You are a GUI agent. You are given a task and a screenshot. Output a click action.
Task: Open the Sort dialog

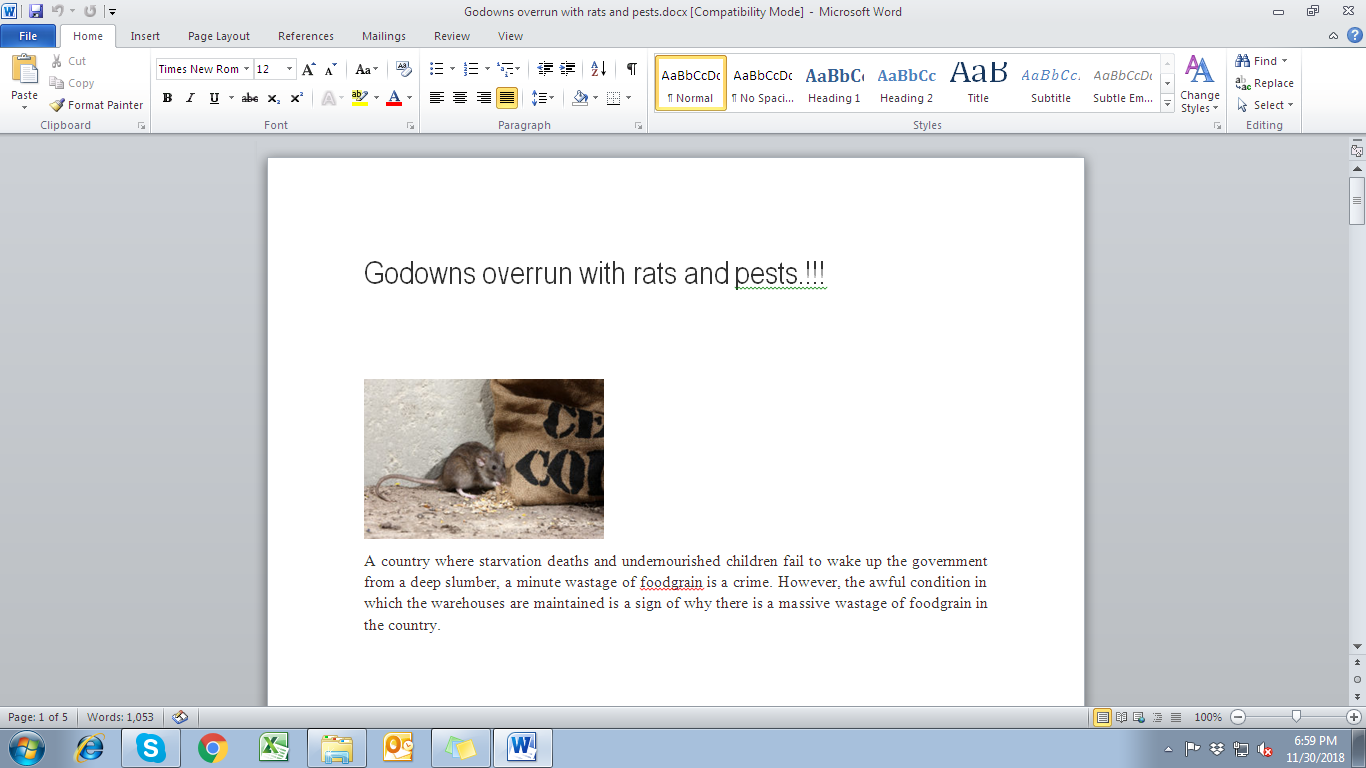point(597,68)
